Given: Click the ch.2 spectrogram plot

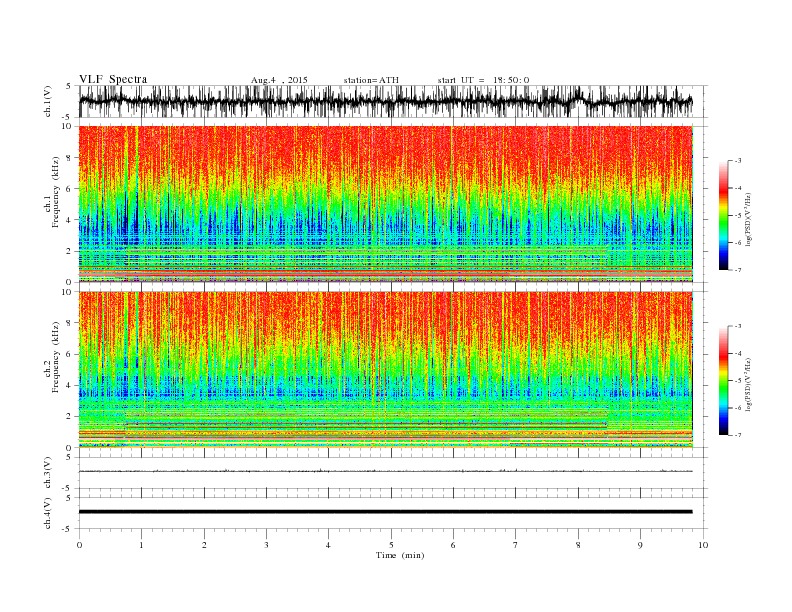Looking at the screenshot, I should click(x=386, y=370).
